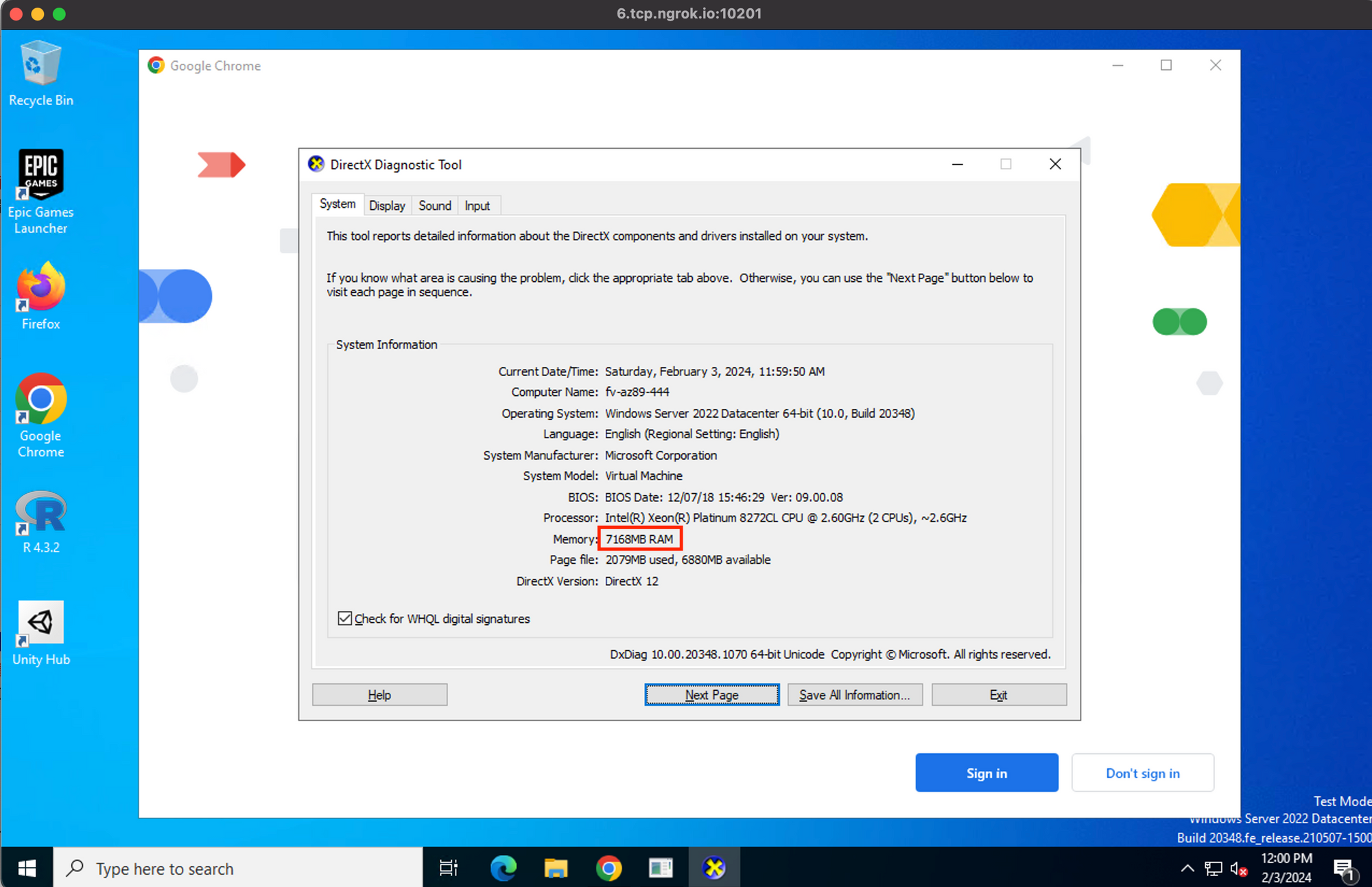
Task: Click the taskbar search box
Action: click(238, 868)
